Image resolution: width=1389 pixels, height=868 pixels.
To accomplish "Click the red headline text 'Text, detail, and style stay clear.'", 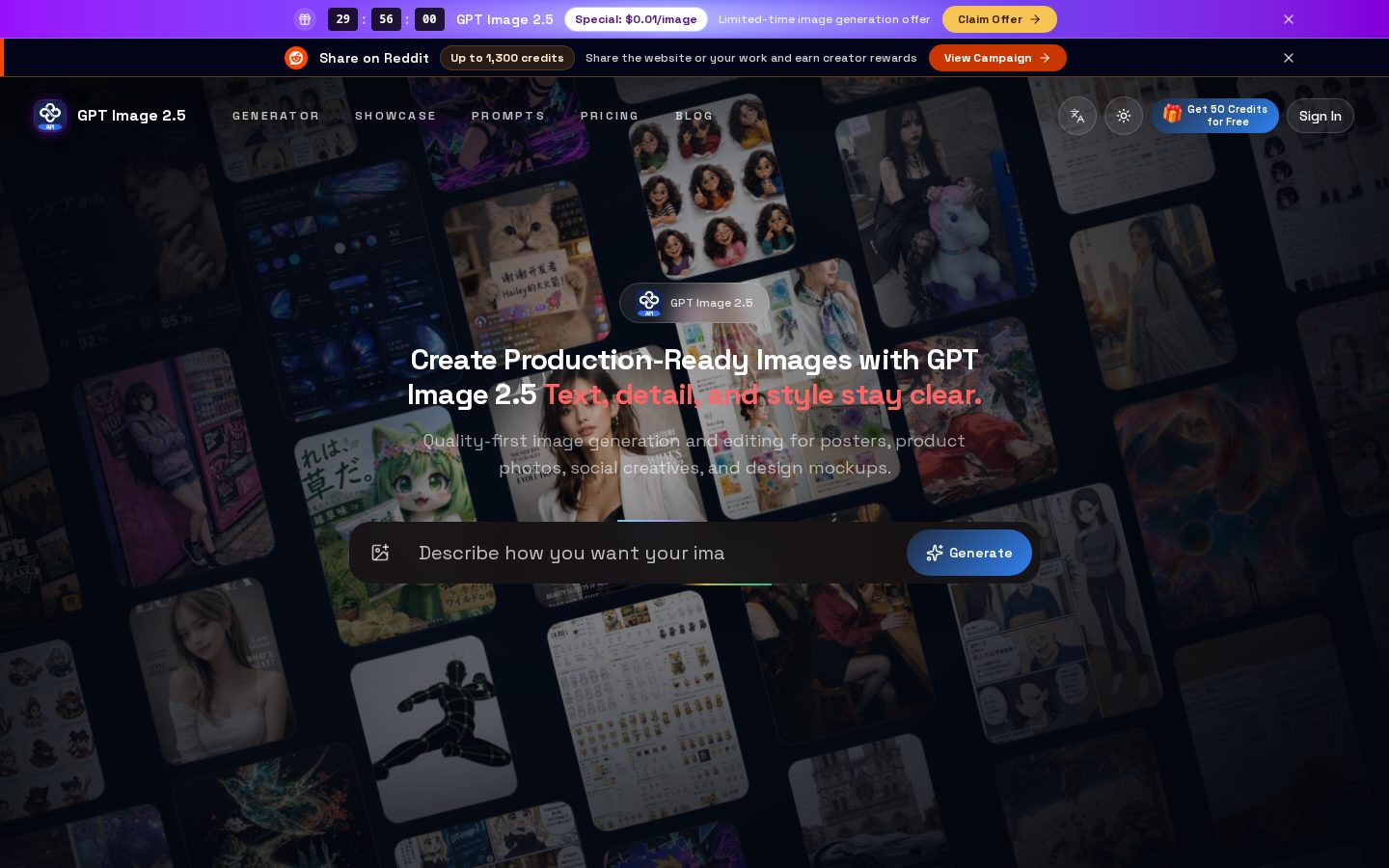I will click(x=762, y=394).
